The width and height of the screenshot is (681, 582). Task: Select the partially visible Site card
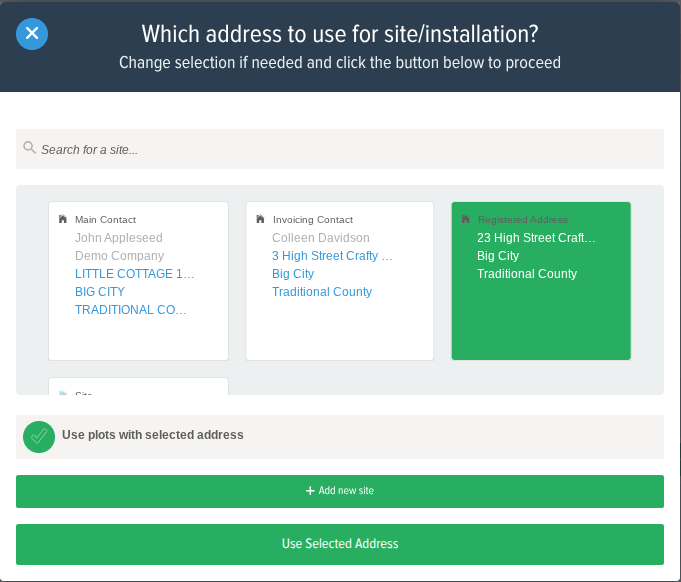(138, 387)
